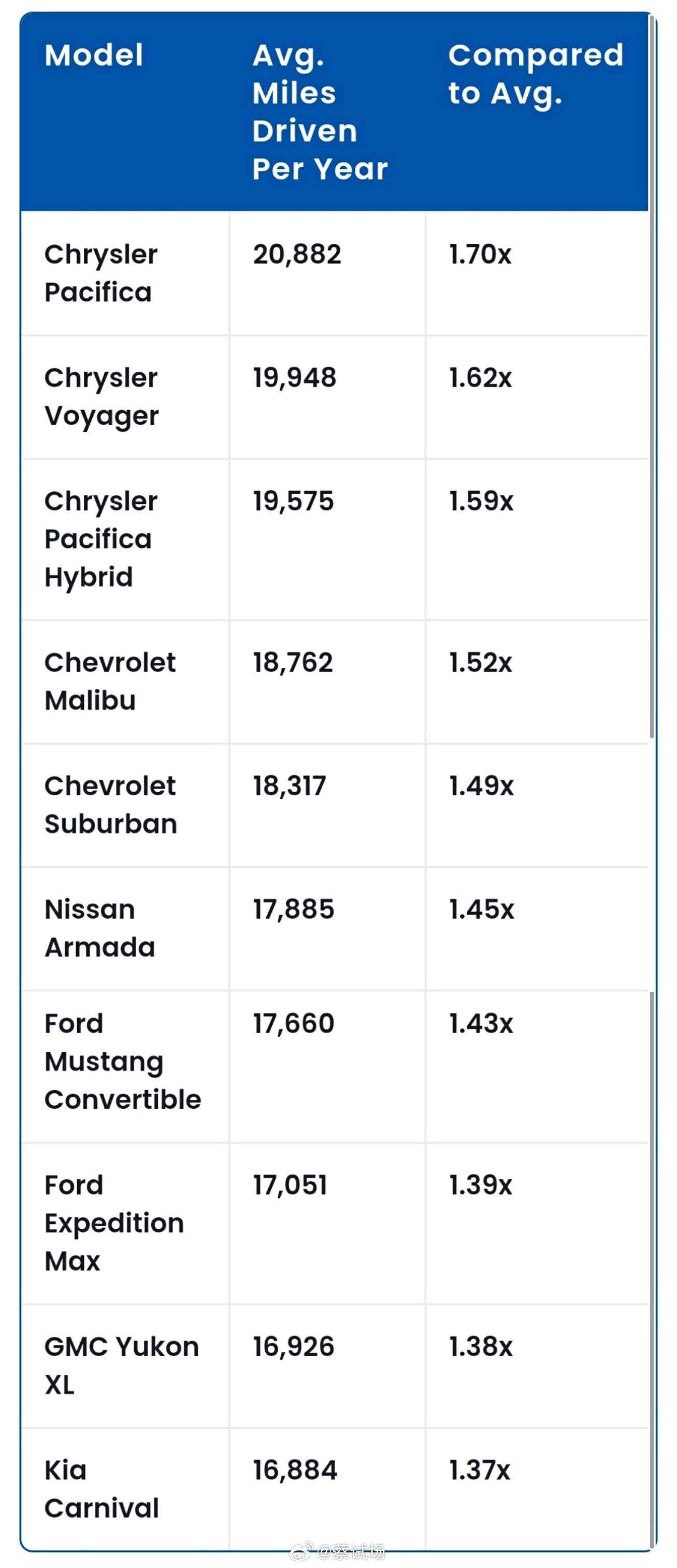The height and width of the screenshot is (1568, 677).
Task: Select the GMC Yukon XL cell
Action: pos(125,1367)
